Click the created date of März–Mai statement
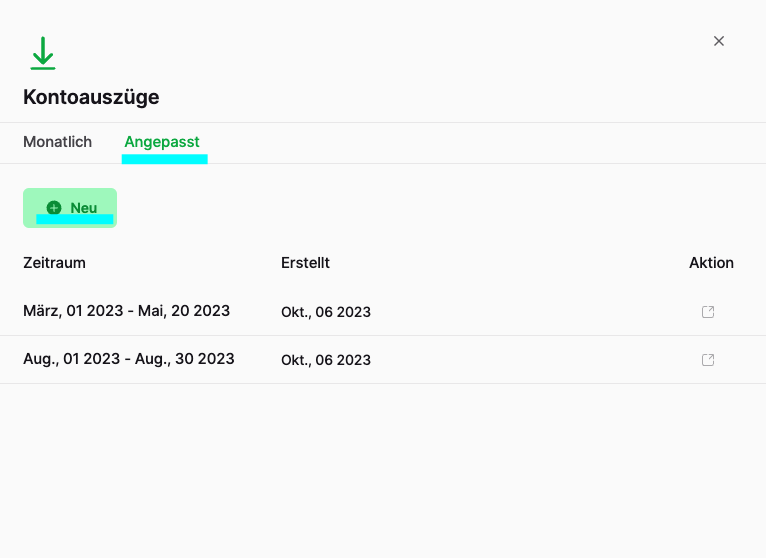This screenshot has height=558, width=766. pos(326,312)
